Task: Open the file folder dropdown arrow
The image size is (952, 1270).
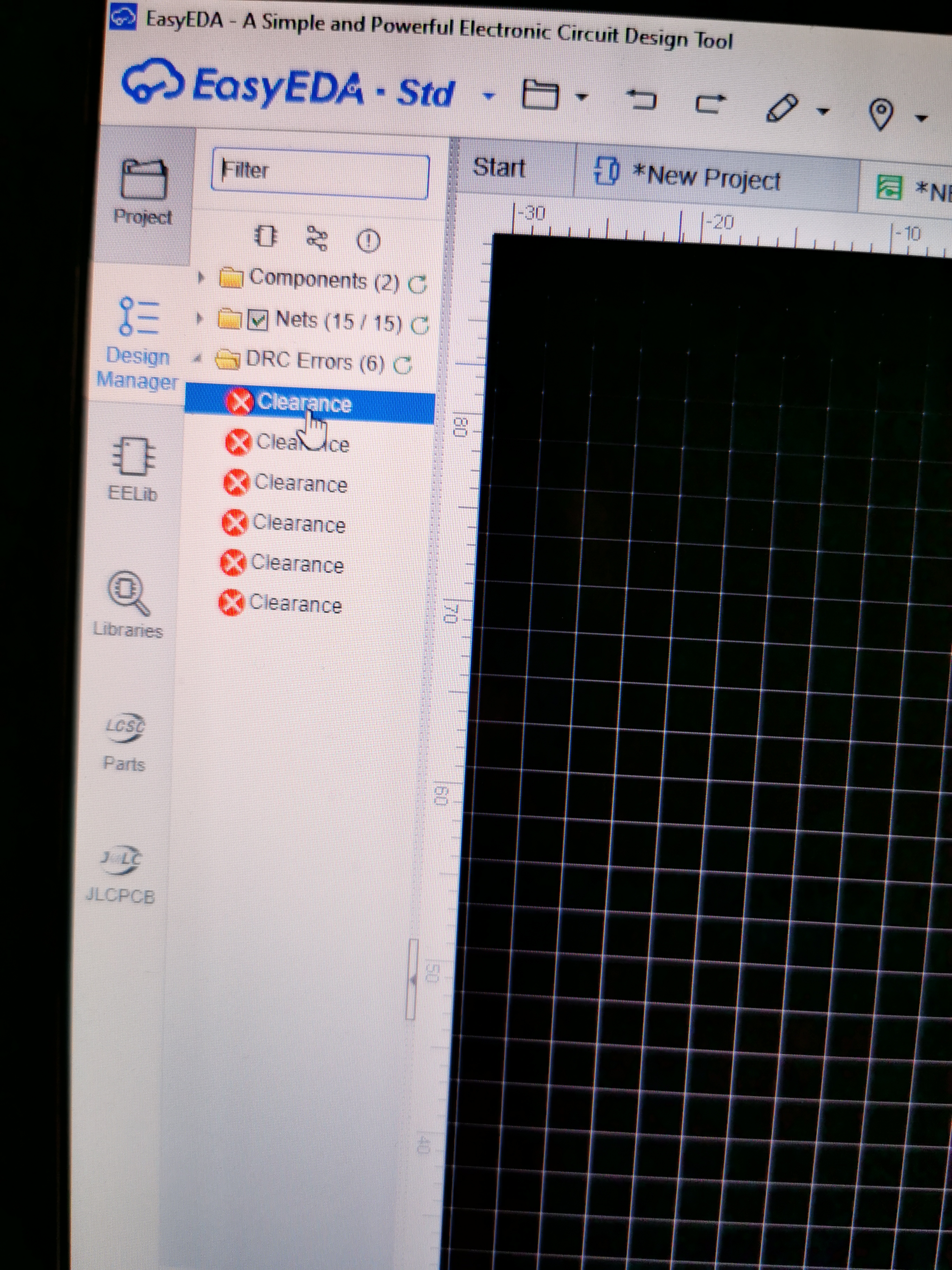Action: click(x=582, y=97)
